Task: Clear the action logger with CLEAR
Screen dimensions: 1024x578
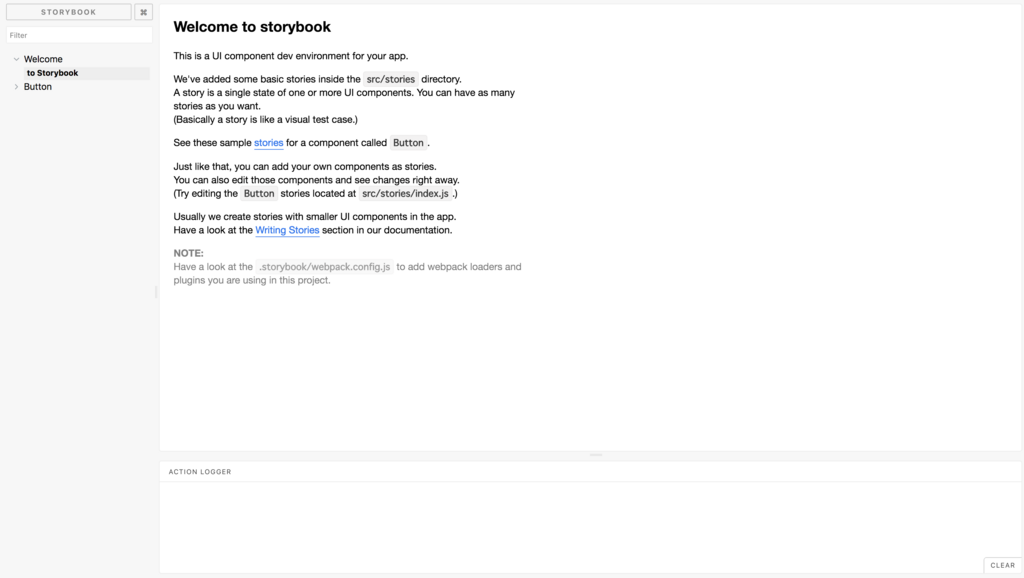Action: tap(1002, 565)
